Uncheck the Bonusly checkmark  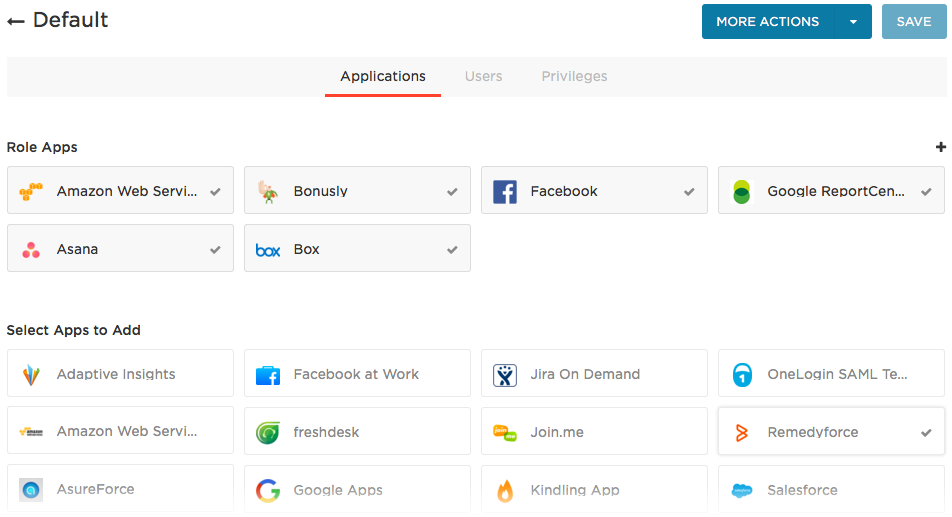(452, 192)
